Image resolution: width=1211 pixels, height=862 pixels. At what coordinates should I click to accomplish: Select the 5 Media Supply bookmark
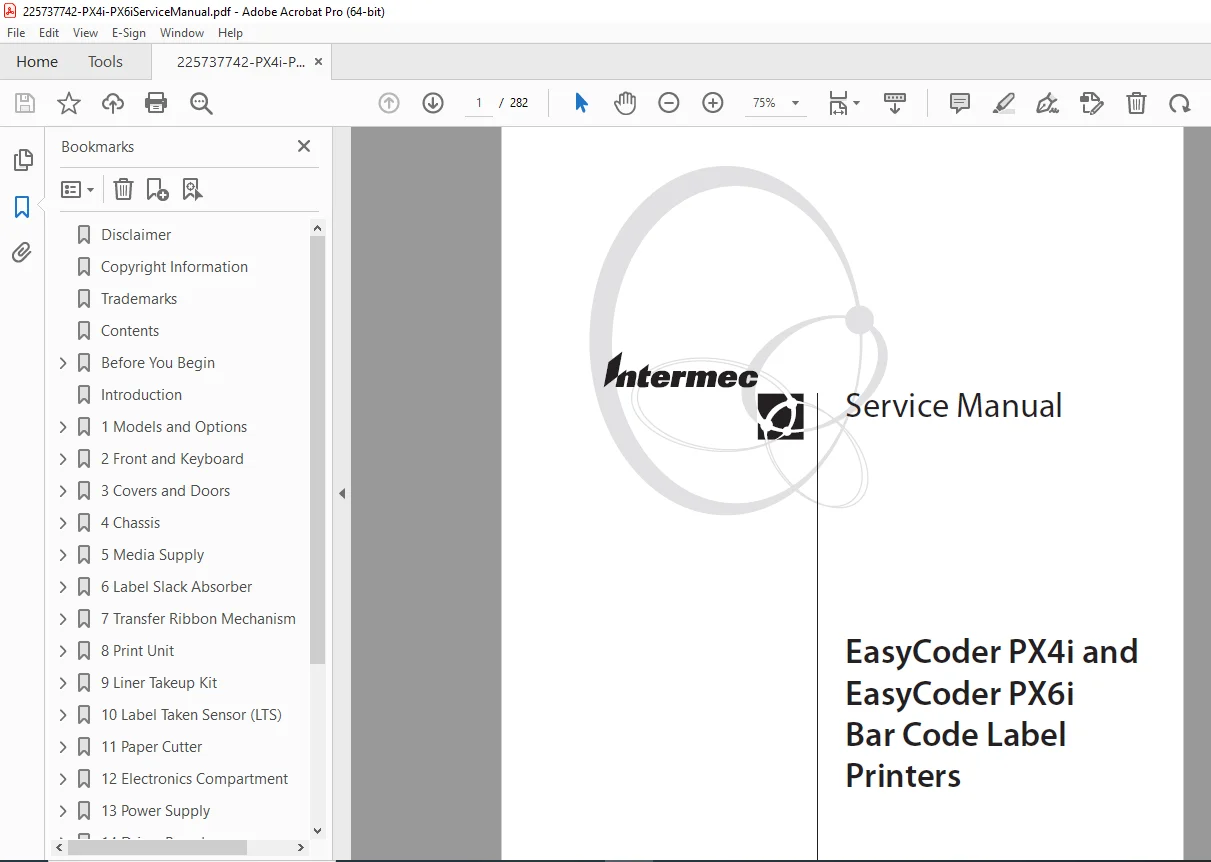click(x=152, y=555)
